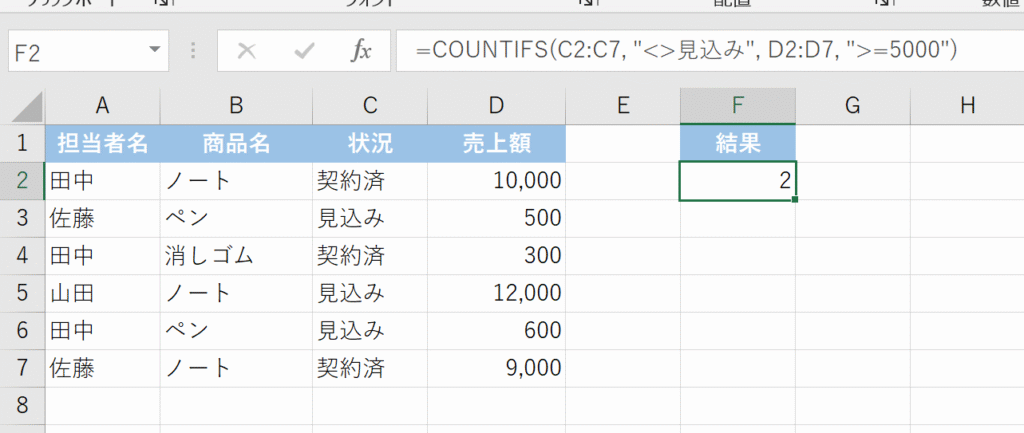Image resolution: width=1024 pixels, height=433 pixels.
Task: Click 田中 in row 6
Action: (x=102, y=330)
